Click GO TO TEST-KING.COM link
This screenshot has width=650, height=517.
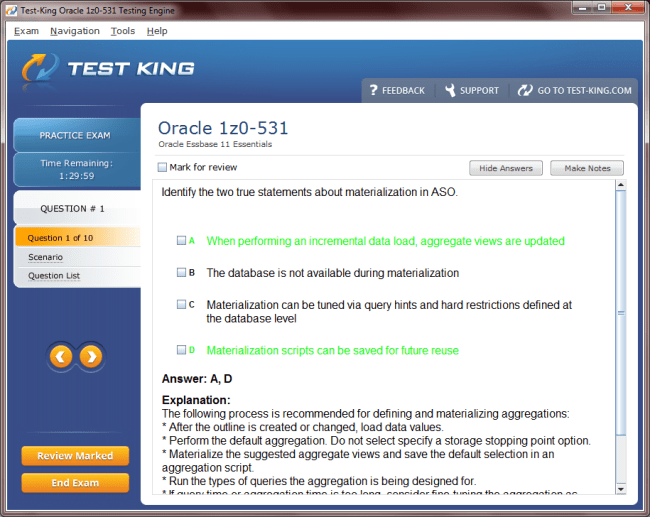[585, 90]
